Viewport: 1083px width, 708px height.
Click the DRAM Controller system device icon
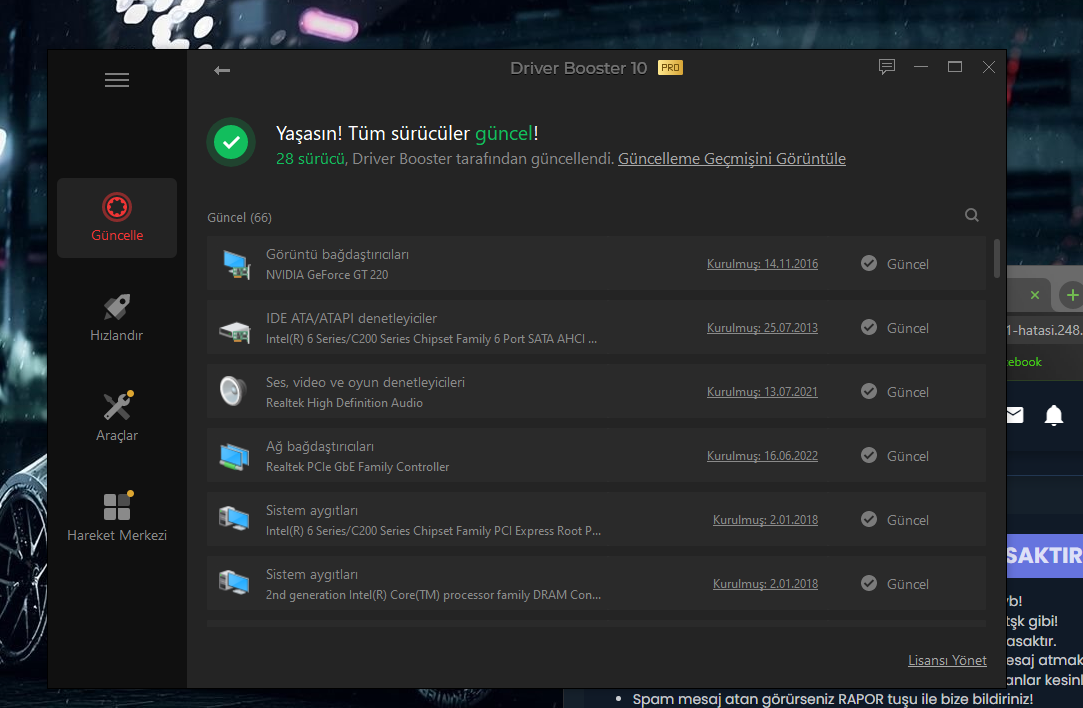click(x=235, y=584)
